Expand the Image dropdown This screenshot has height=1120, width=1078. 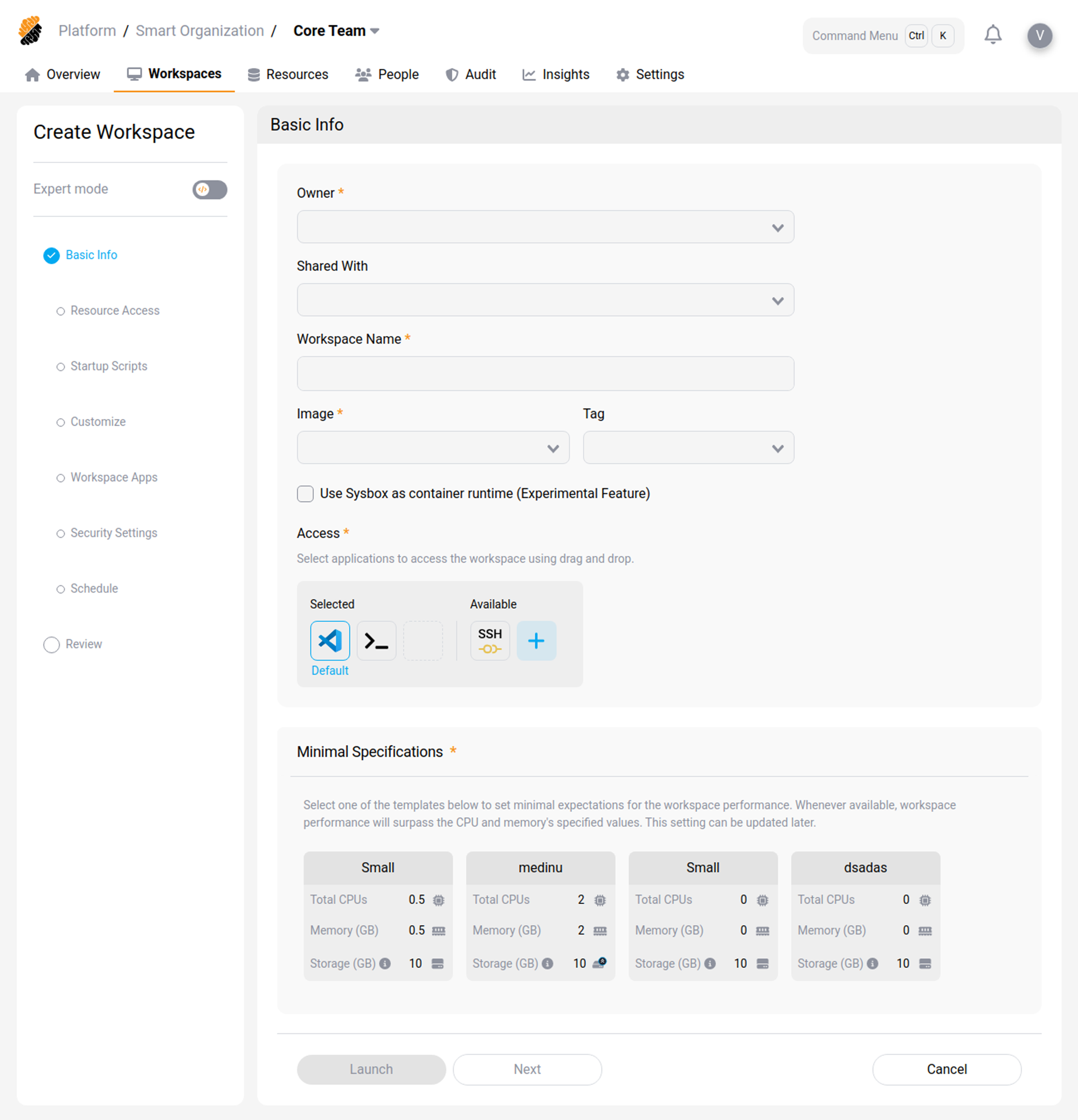(x=432, y=448)
